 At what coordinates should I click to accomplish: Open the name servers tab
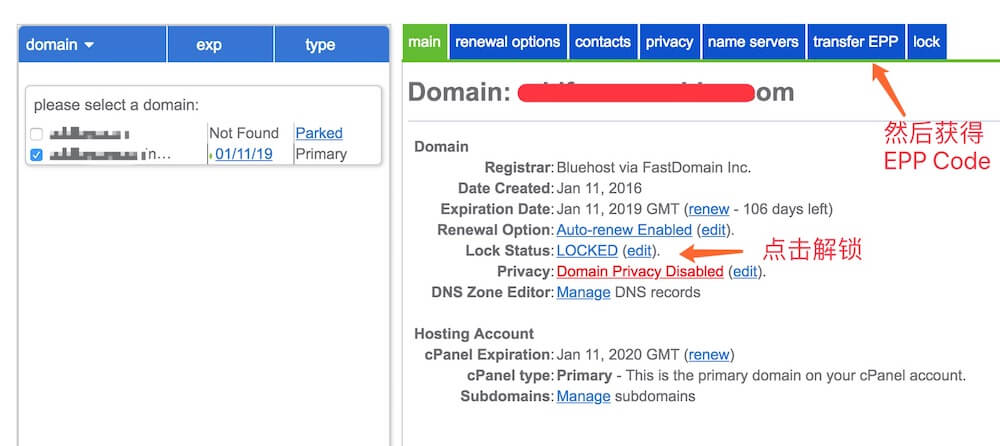coord(752,42)
